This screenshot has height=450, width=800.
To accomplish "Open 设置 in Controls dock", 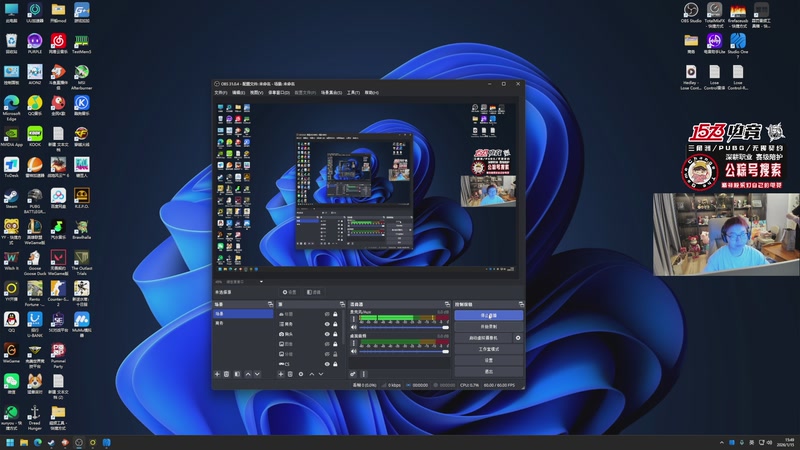I will (x=488, y=360).
